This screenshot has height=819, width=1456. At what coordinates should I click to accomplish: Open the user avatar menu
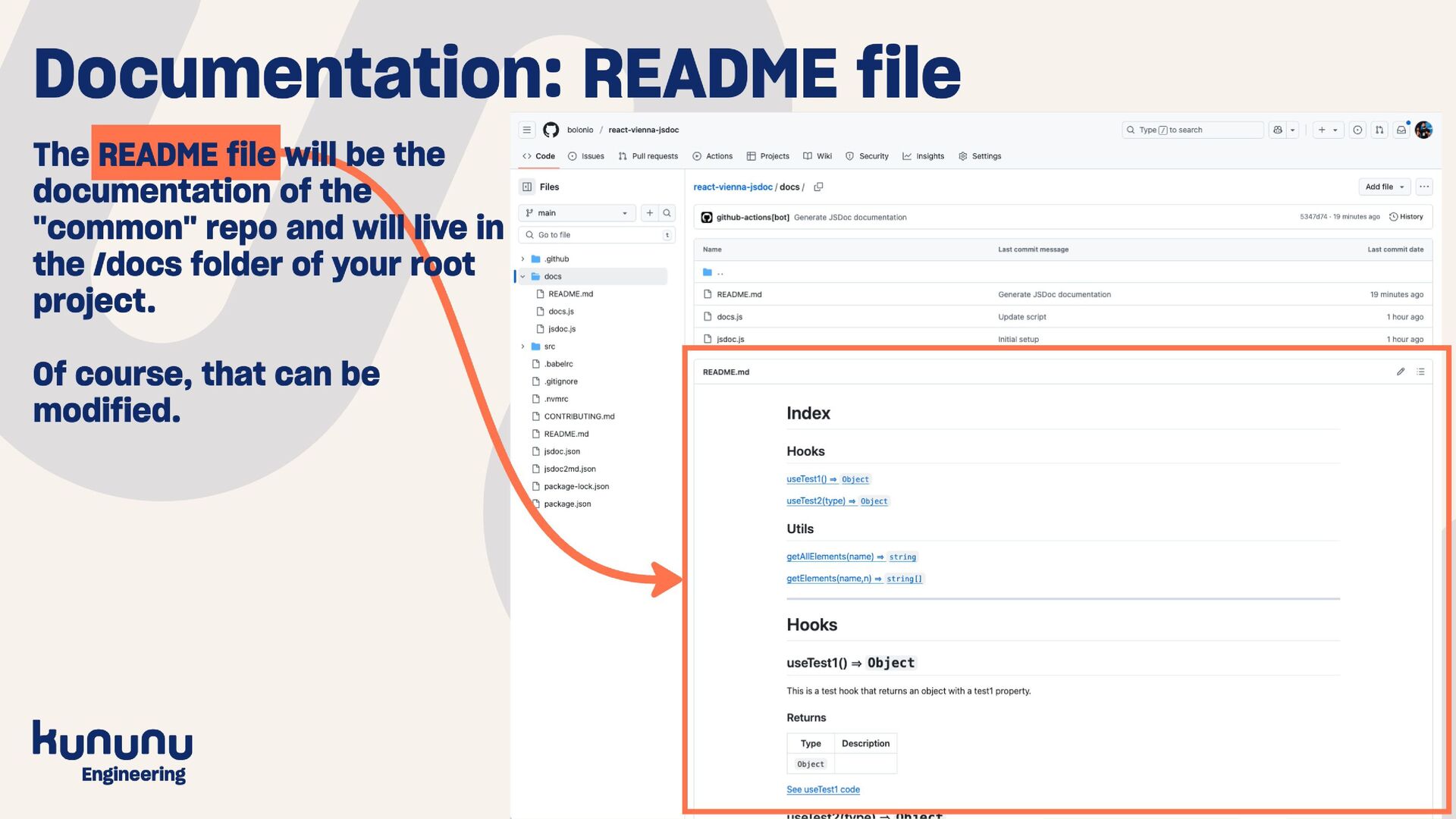pyautogui.click(x=1423, y=130)
